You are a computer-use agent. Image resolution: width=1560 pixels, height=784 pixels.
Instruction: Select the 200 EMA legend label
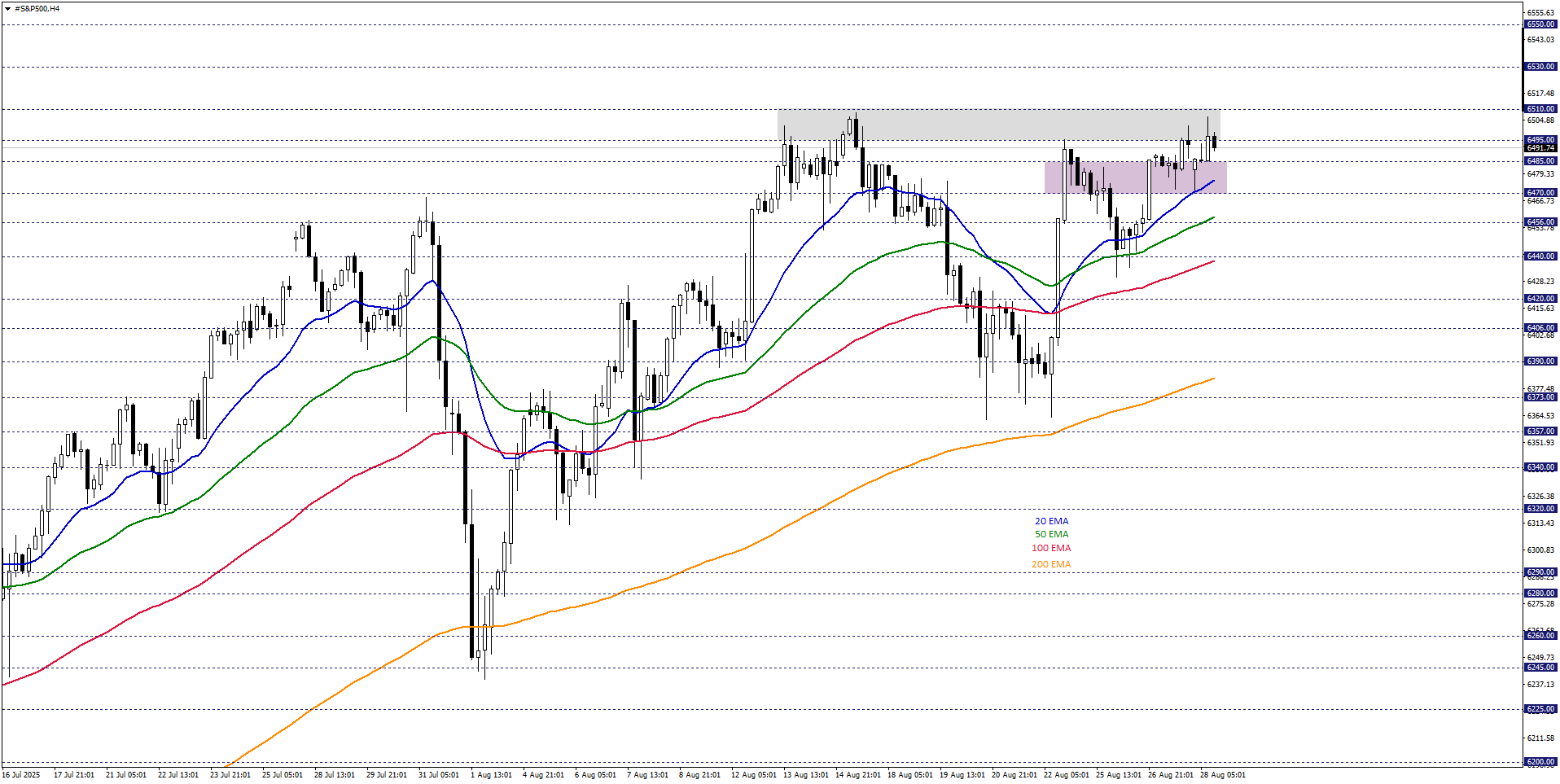(1051, 564)
